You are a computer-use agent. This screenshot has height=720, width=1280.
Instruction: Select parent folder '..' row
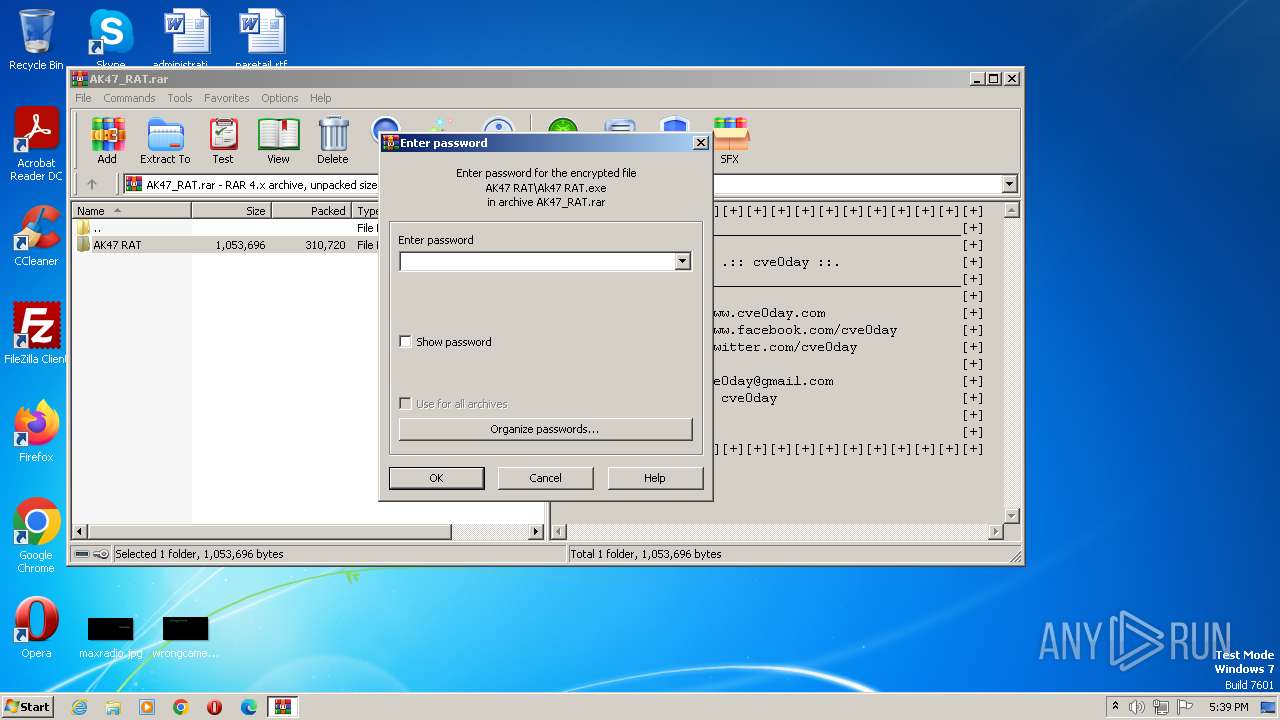pyautogui.click(x=225, y=228)
